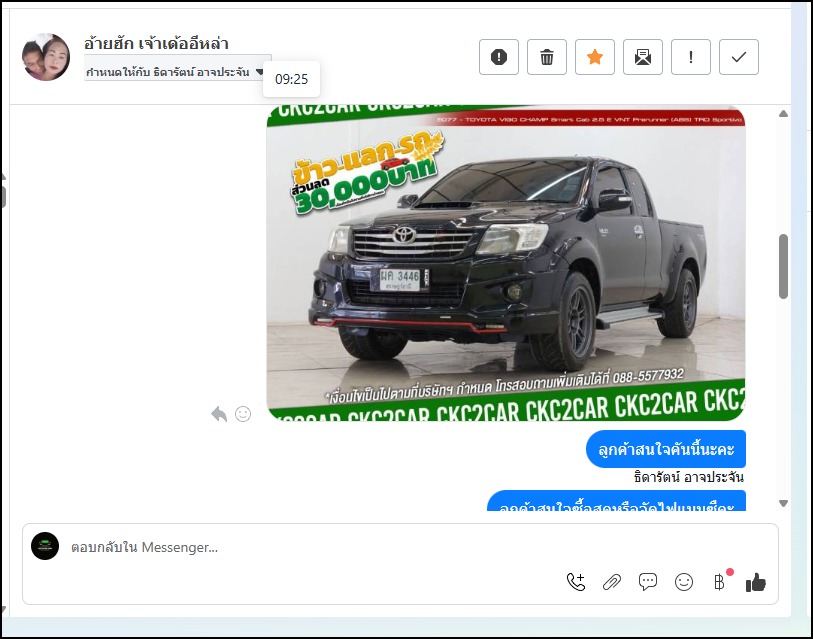Mark conversation as spam using the exclamation circle icon
Image resolution: width=813 pixels, height=639 pixels.
click(499, 57)
